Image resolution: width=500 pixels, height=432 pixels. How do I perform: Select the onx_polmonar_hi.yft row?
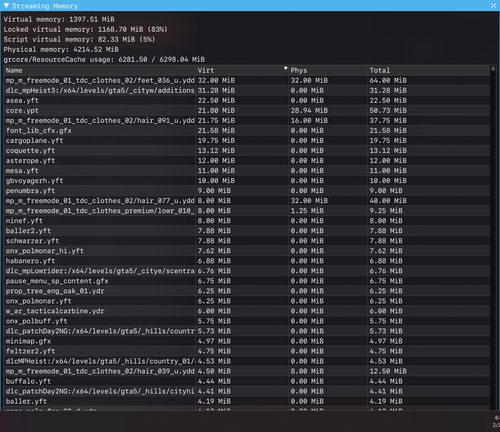[x=247, y=251]
